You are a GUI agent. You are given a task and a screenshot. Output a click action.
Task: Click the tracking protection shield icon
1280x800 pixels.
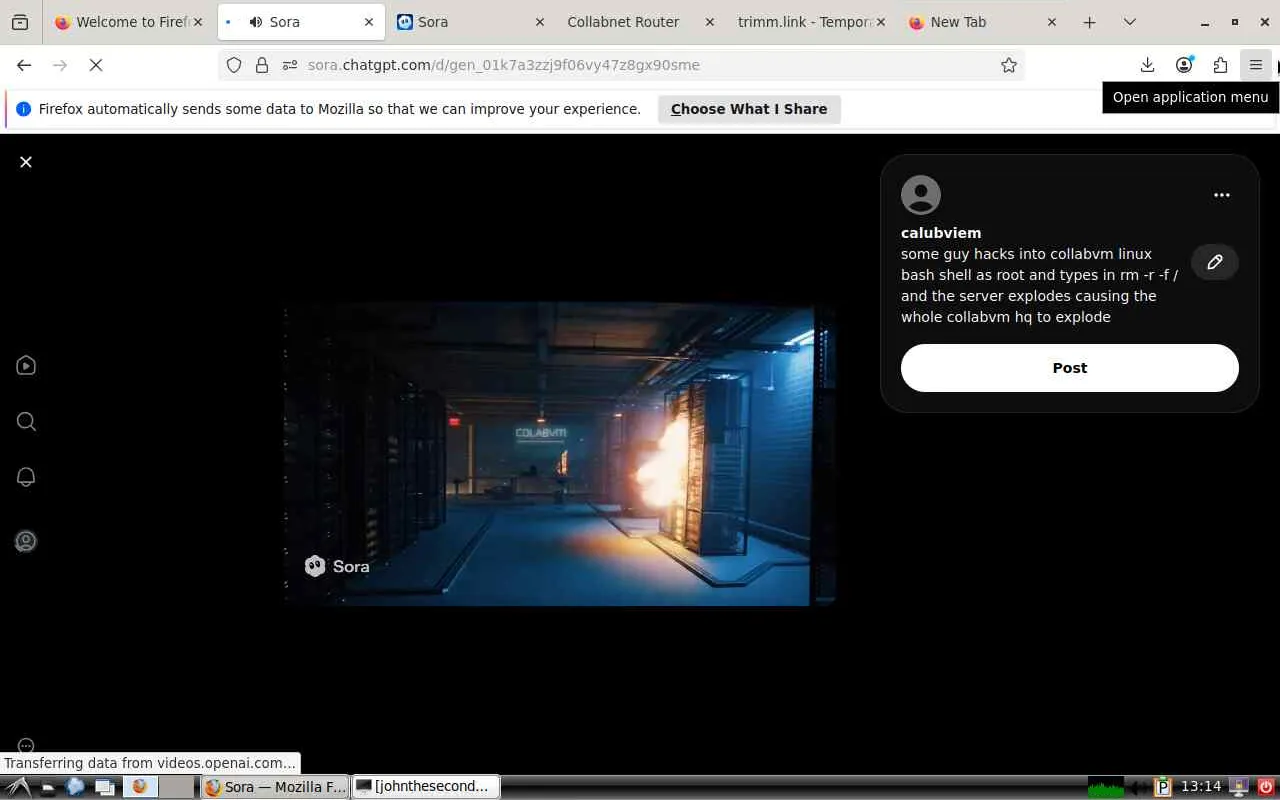[x=234, y=65]
